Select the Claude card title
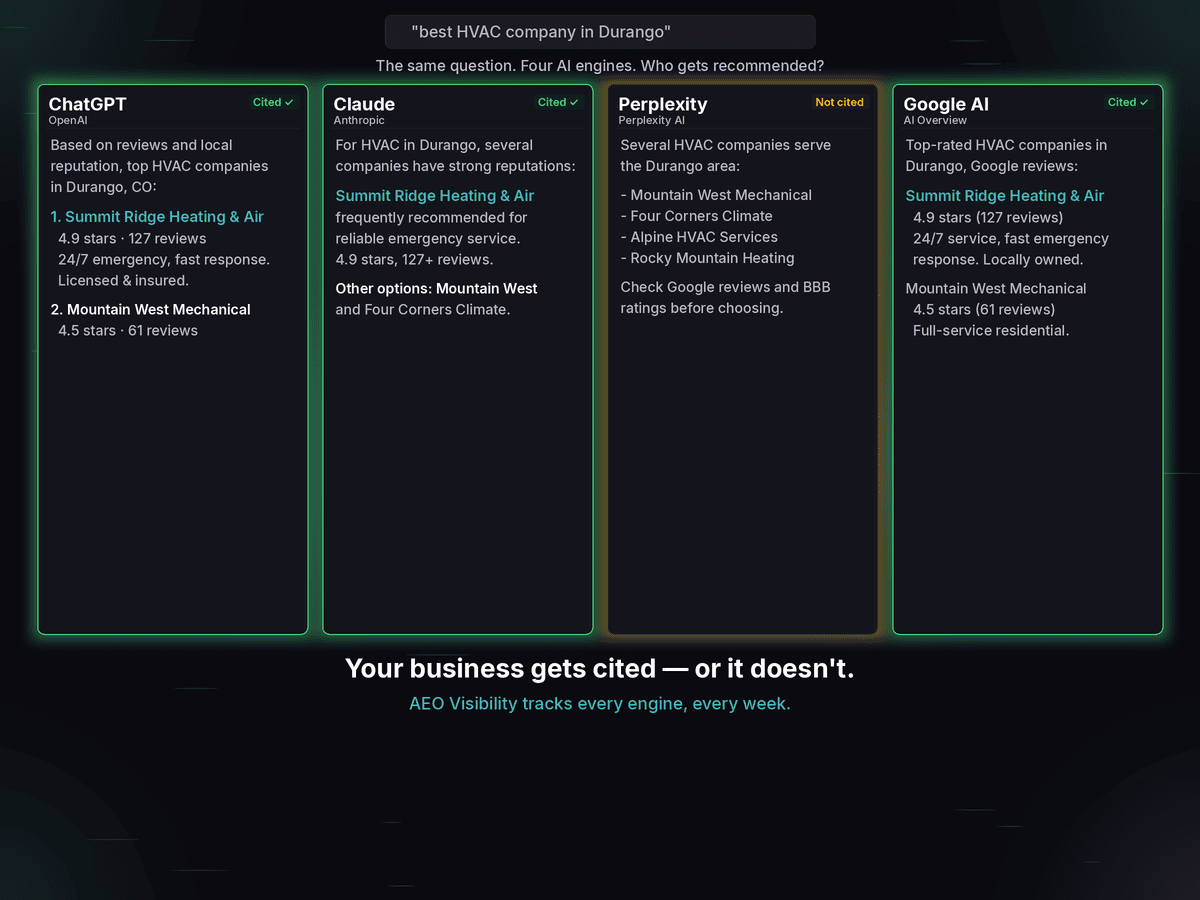This screenshot has width=1200, height=900. point(364,104)
